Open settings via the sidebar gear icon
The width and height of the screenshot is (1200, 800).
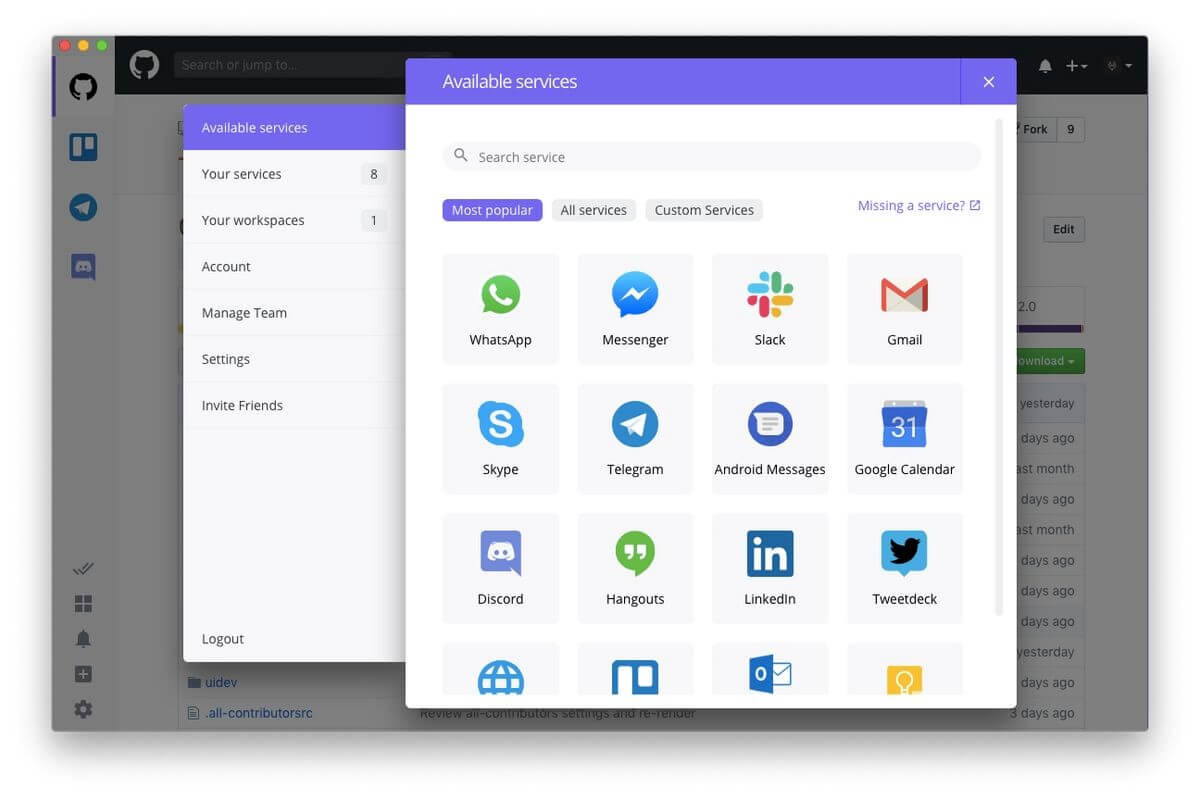[x=83, y=708]
